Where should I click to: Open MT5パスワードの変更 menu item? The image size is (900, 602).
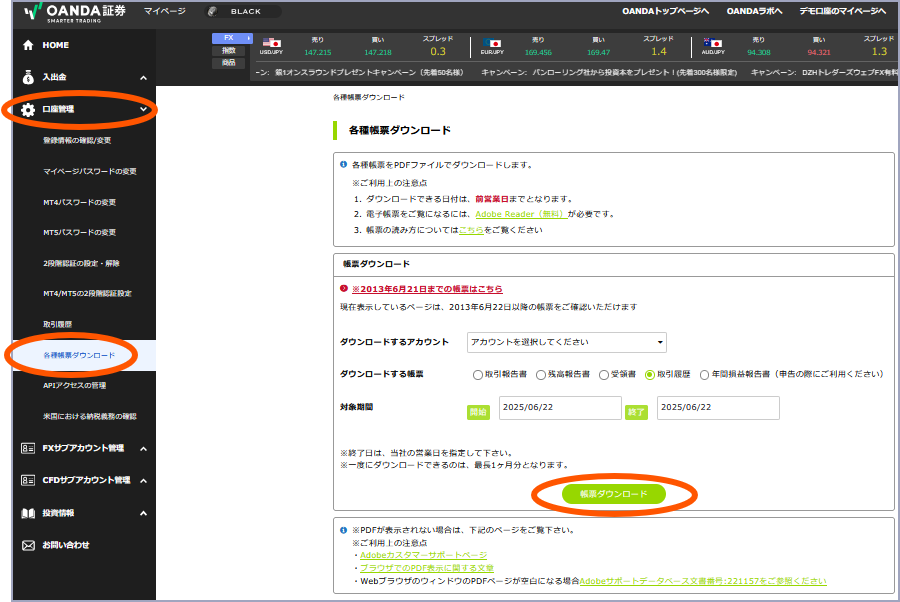tap(80, 232)
